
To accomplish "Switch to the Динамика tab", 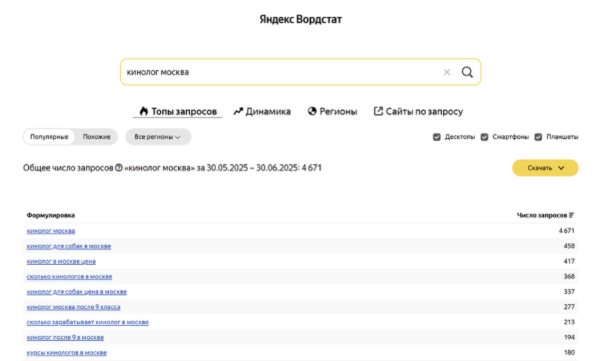I will [x=262, y=111].
